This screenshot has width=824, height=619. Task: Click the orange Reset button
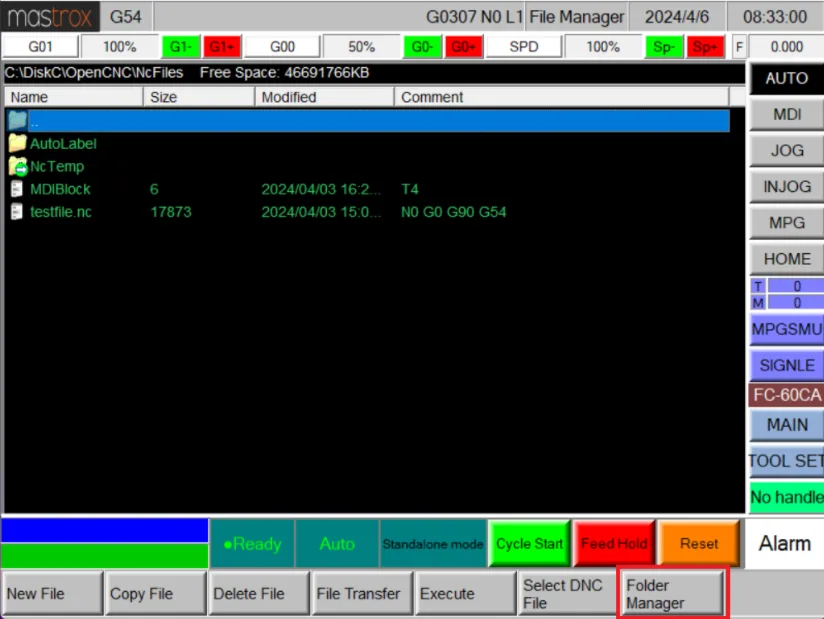pos(698,543)
